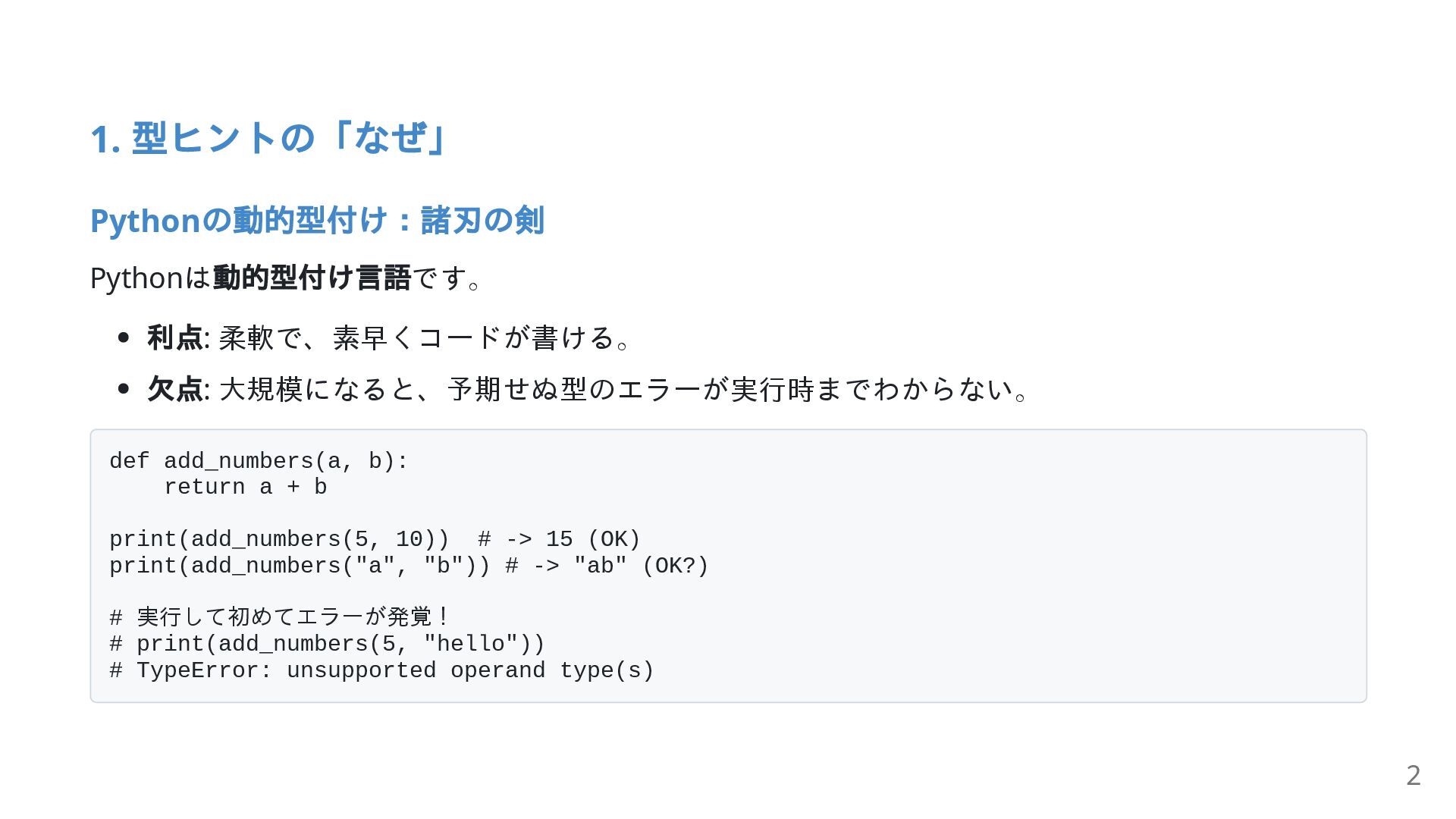Click the comment 実行して初めてエラーが発覚

279,617
